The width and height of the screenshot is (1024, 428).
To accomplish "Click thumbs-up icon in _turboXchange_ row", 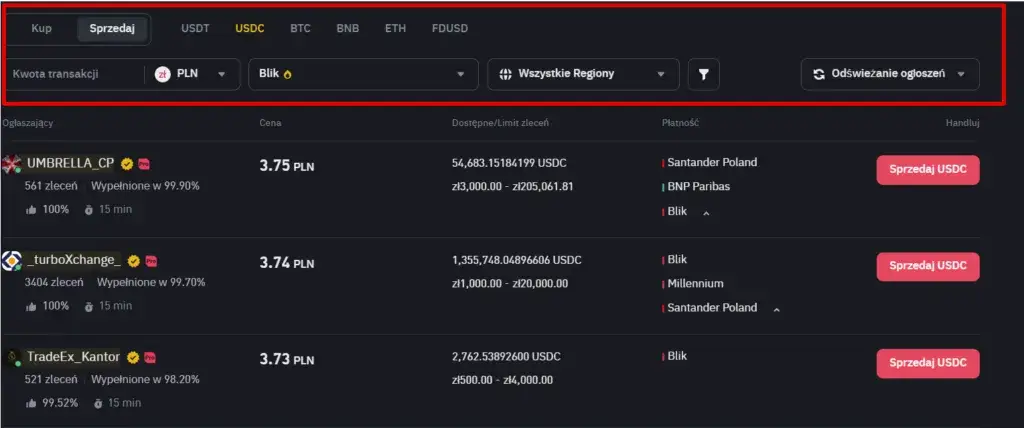I will 31,306.
